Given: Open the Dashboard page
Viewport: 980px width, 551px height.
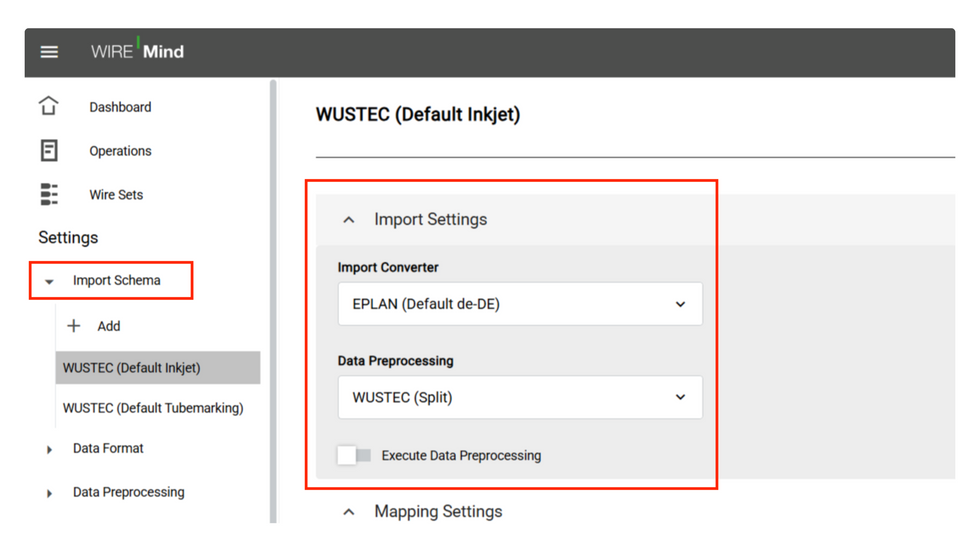Looking at the screenshot, I should [120, 107].
